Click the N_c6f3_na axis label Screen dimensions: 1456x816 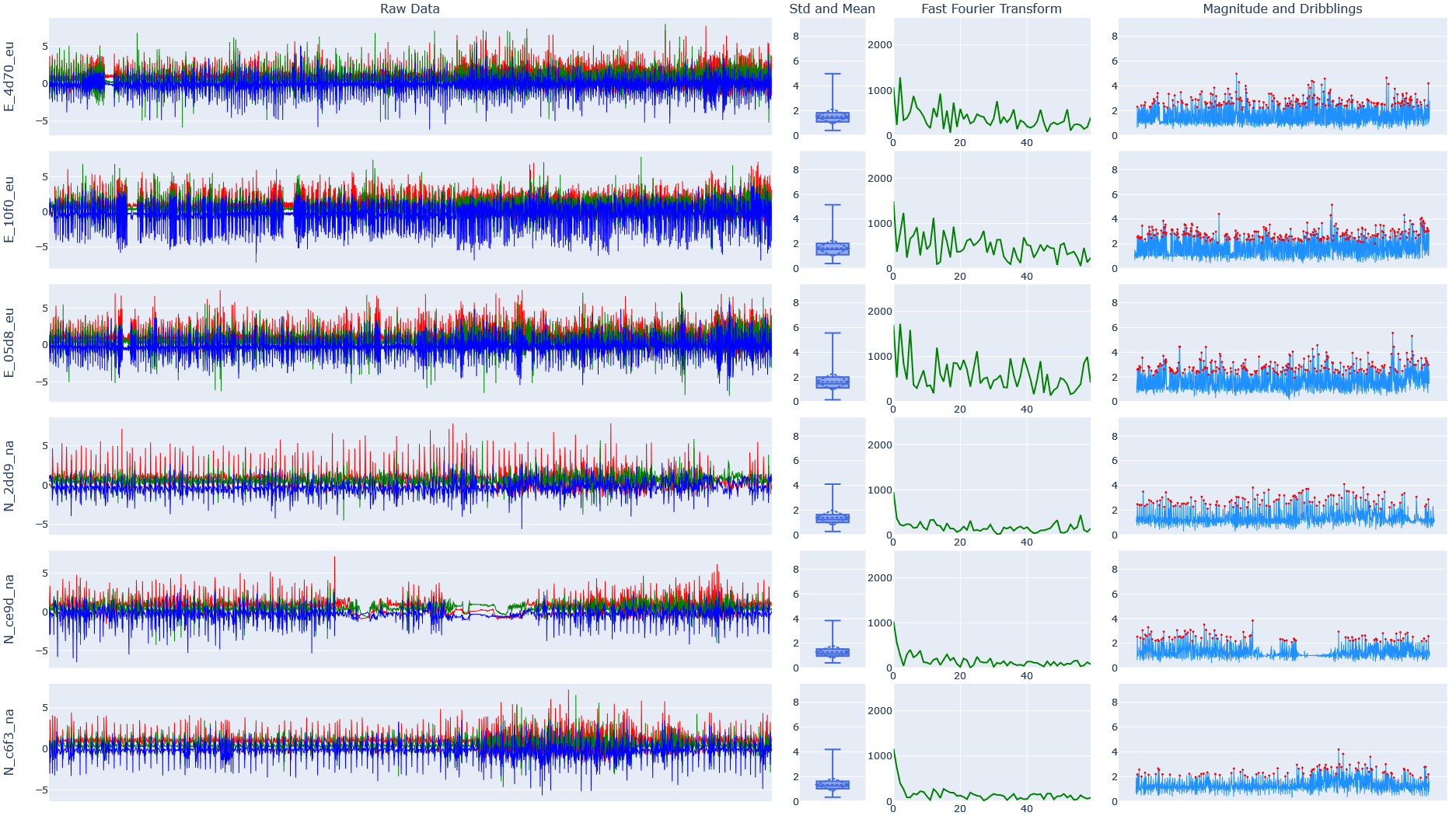(x=9, y=742)
